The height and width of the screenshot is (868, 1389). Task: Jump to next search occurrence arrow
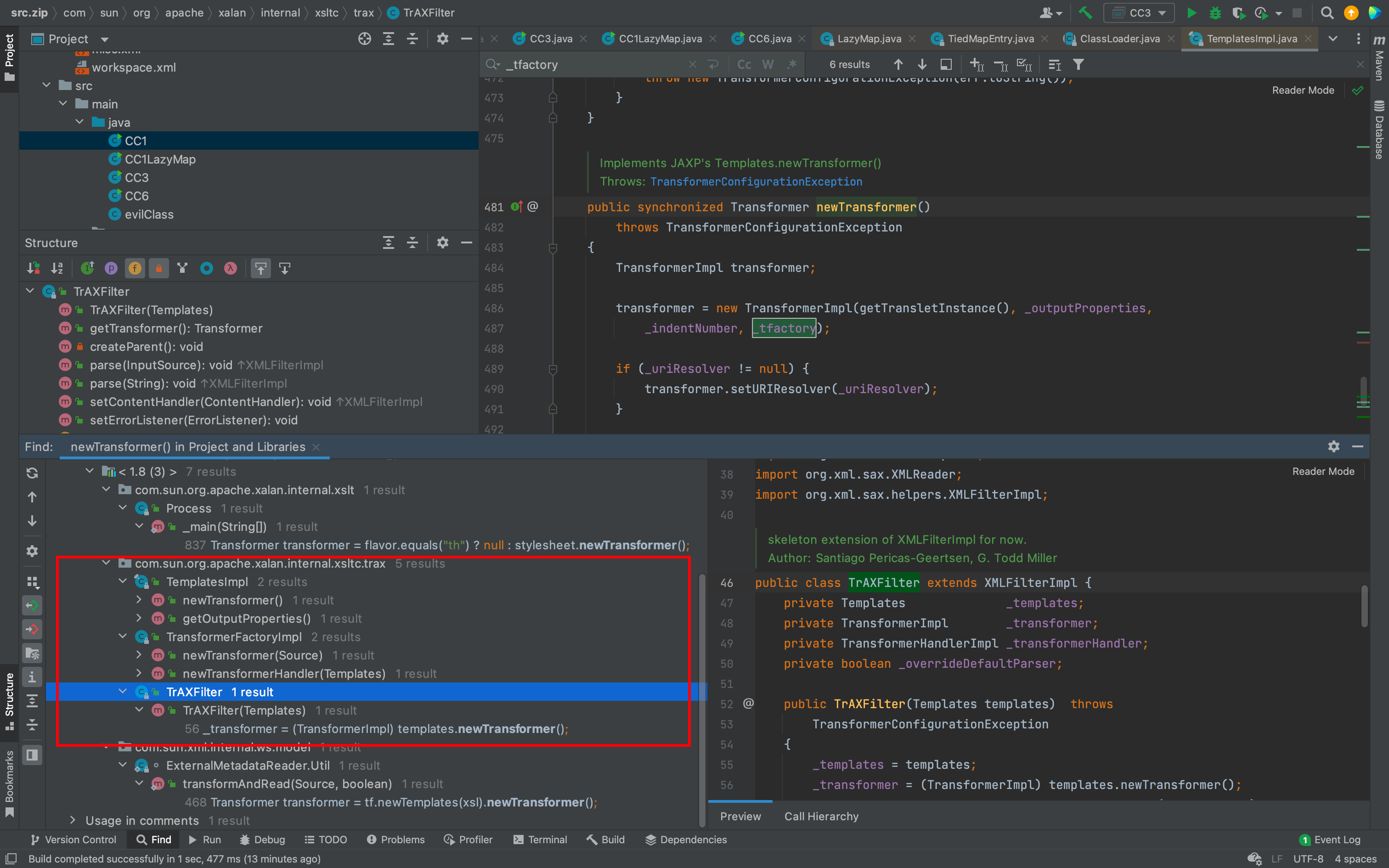[922, 64]
